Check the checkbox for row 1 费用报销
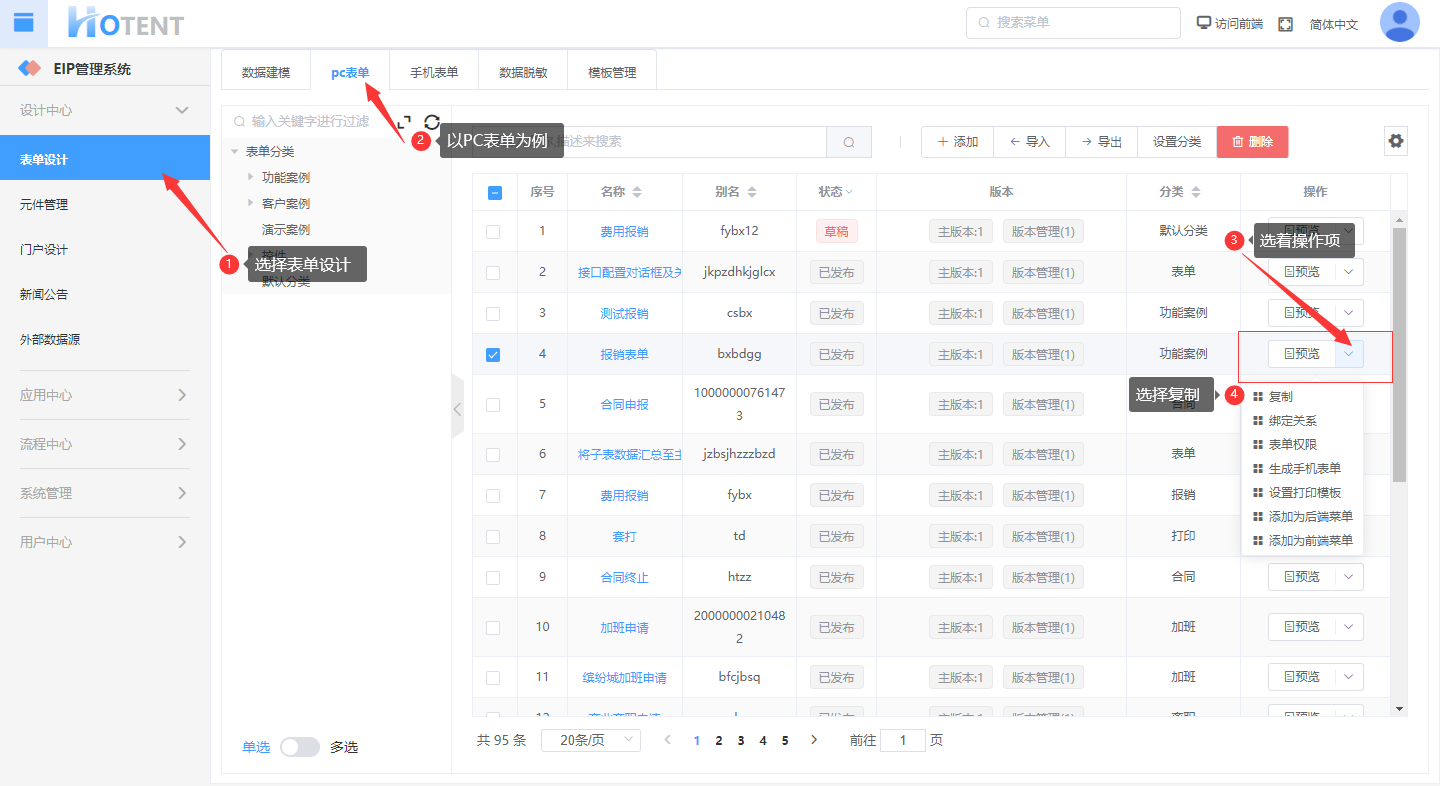The image size is (1440, 786). pos(493,231)
